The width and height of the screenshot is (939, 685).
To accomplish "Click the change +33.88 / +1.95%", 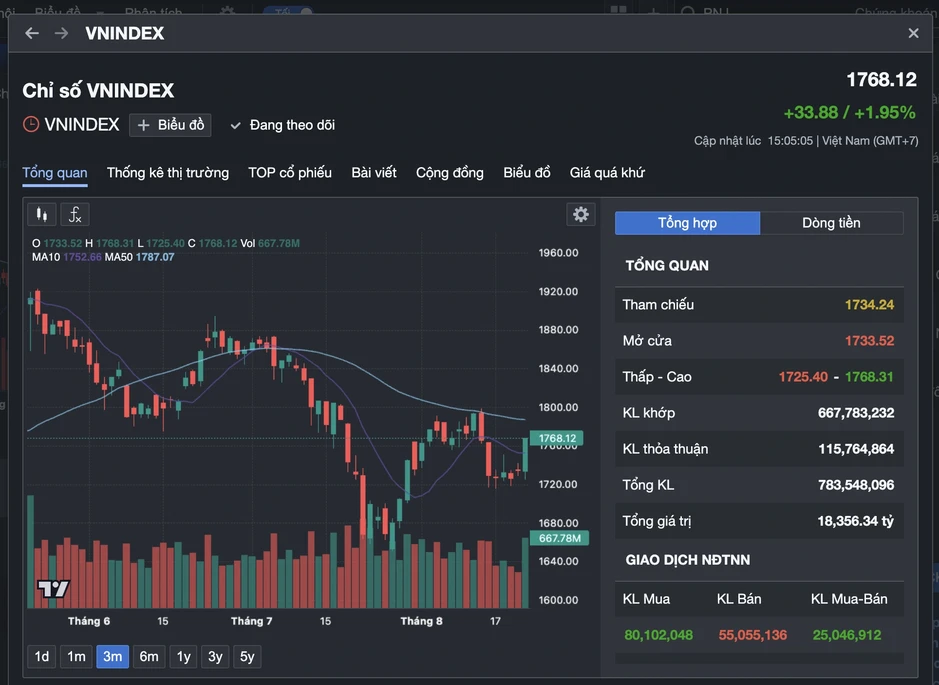I will click(x=849, y=113).
